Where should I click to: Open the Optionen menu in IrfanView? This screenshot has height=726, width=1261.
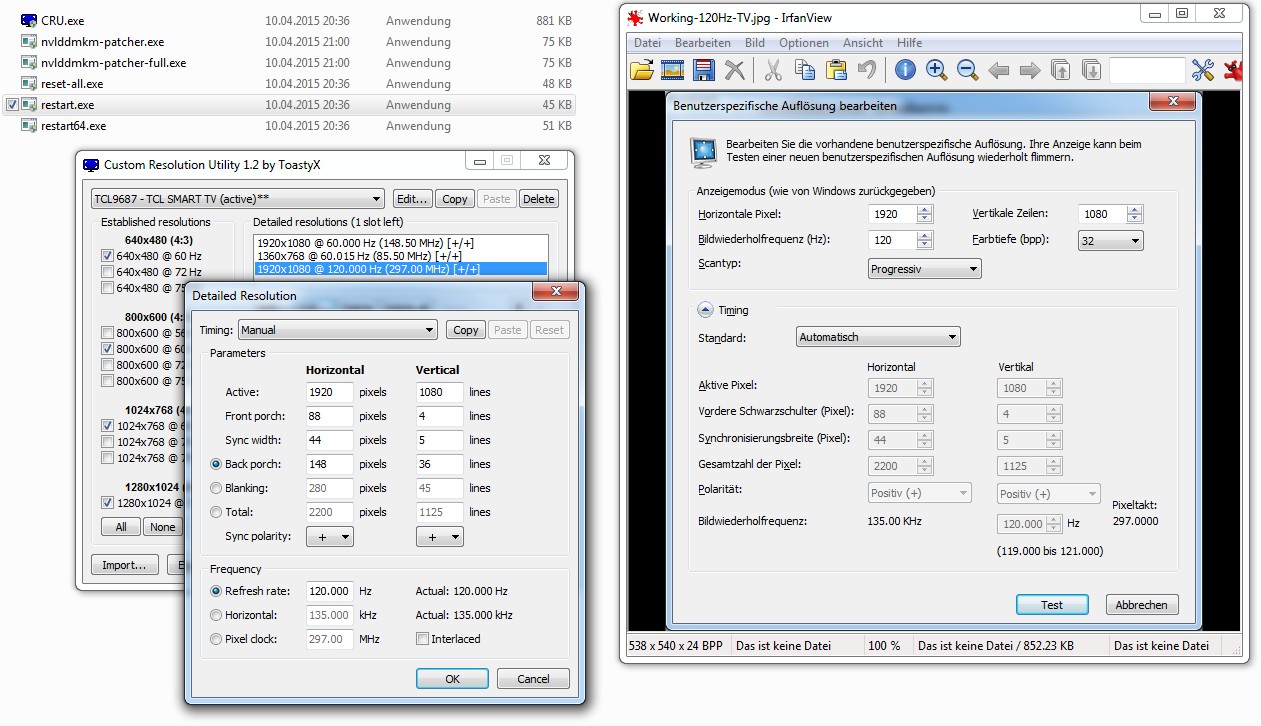[x=804, y=43]
